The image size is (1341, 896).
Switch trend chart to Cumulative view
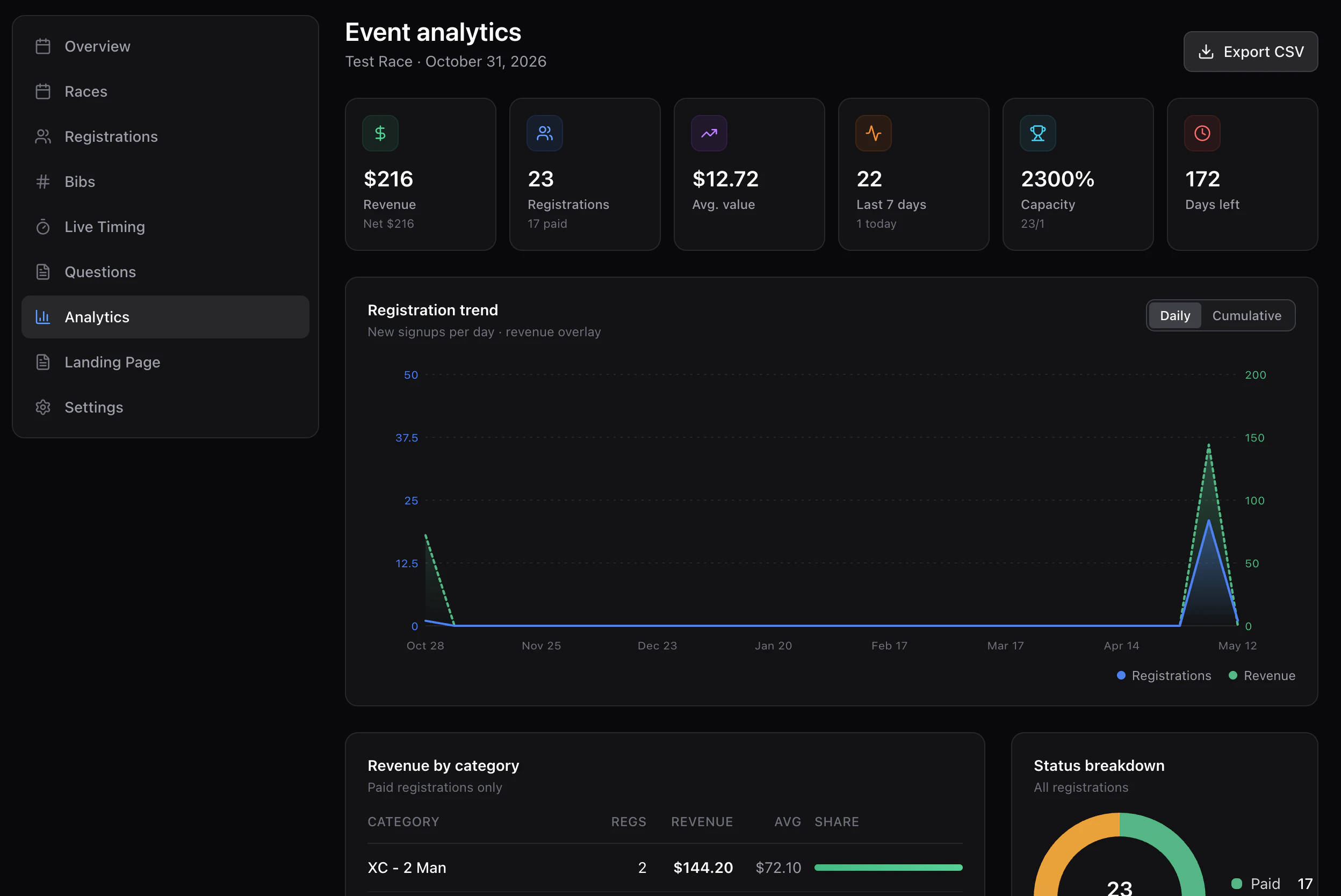point(1247,315)
